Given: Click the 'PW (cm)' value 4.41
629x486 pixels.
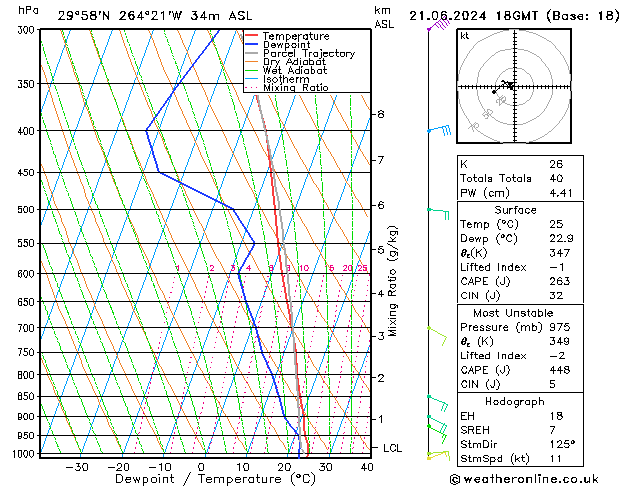Looking at the screenshot, I should click(x=561, y=193).
